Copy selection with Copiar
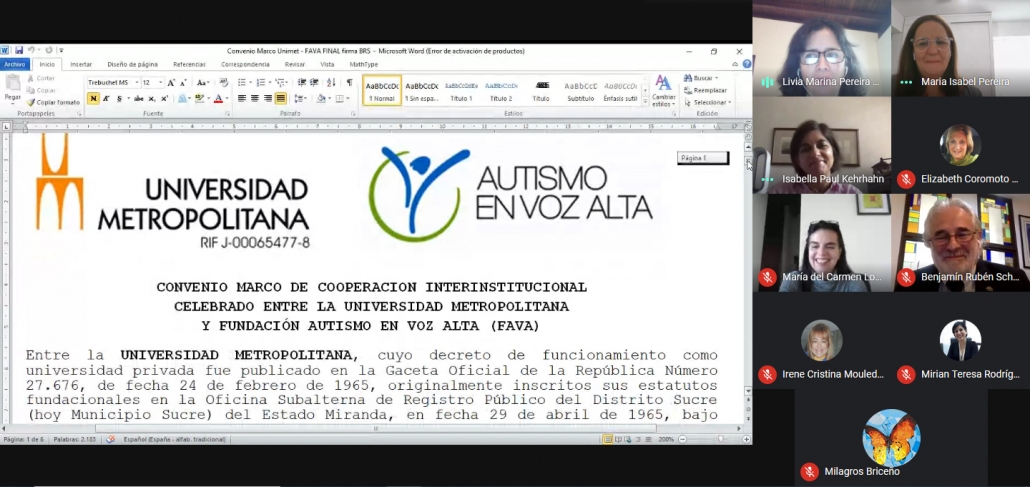The width and height of the screenshot is (1030, 487). (x=41, y=90)
